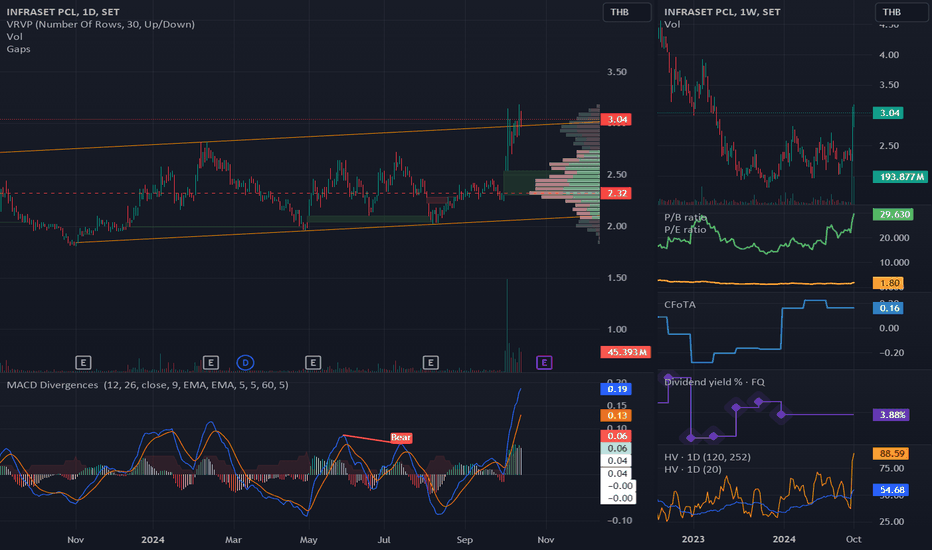932x550 pixels.
Task: Click the 193.877M weekly volume label
Action: [x=900, y=177]
